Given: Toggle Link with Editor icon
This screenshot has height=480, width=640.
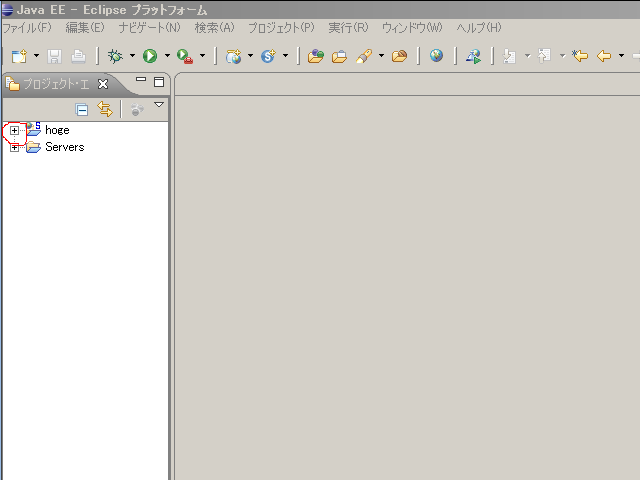Looking at the screenshot, I should click(105, 109).
